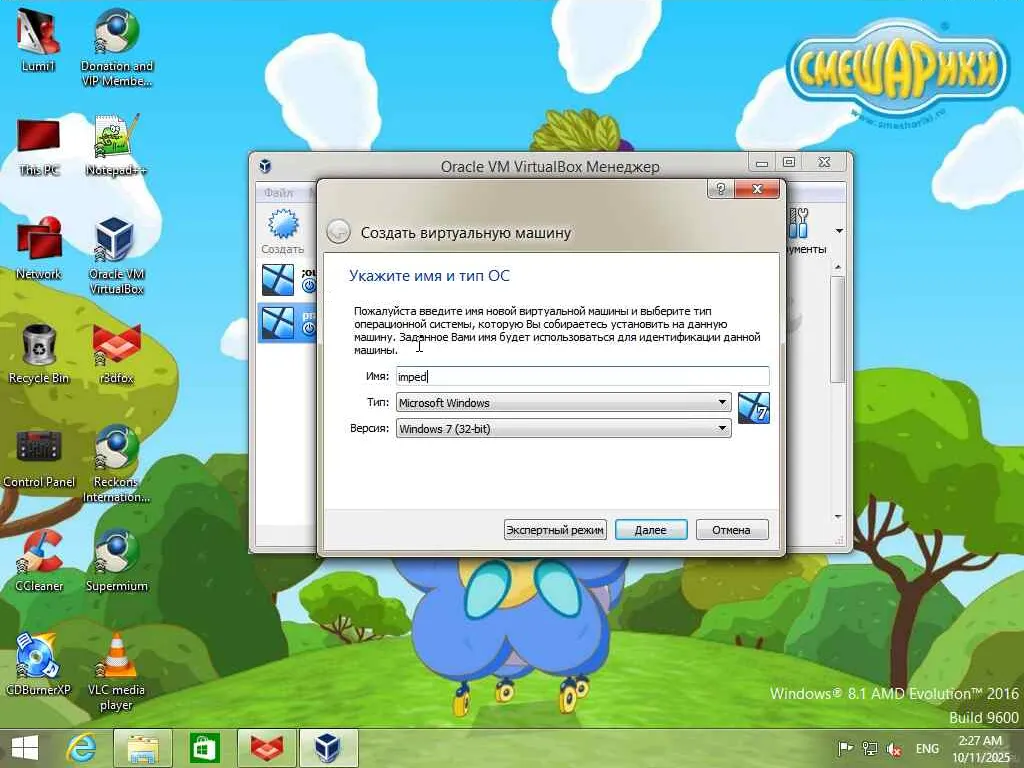Minimize the Oracle VM VirtualBox Manager window

coord(761,162)
